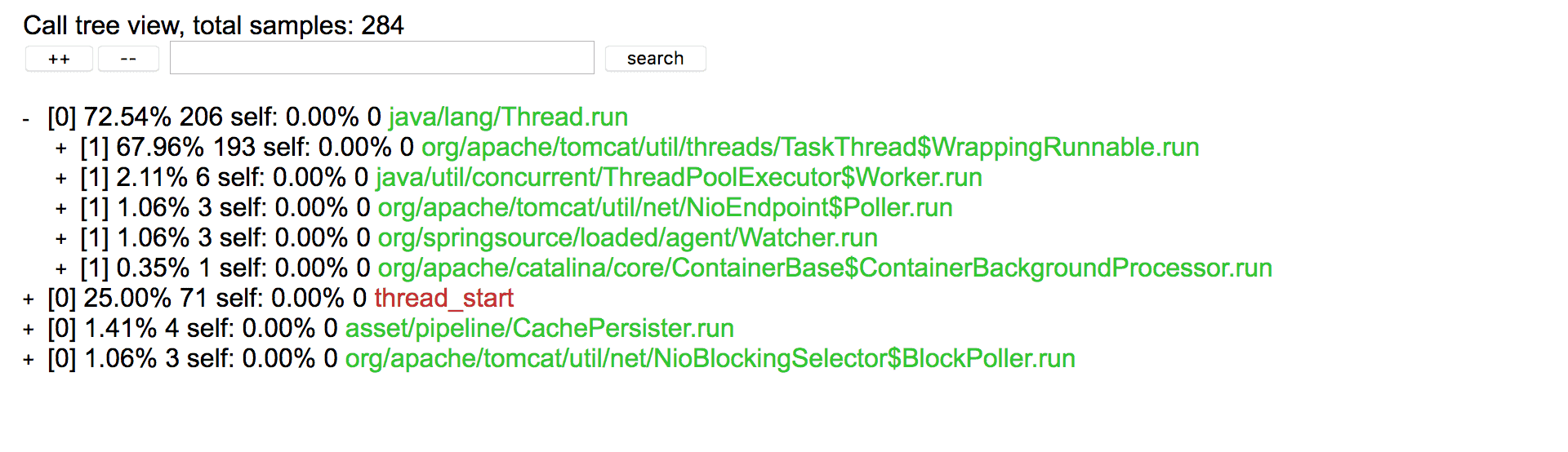The height and width of the screenshot is (452, 1568).
Task: Expand the ContainerBackgroundProcessor.run node
Action: (61, 269)
